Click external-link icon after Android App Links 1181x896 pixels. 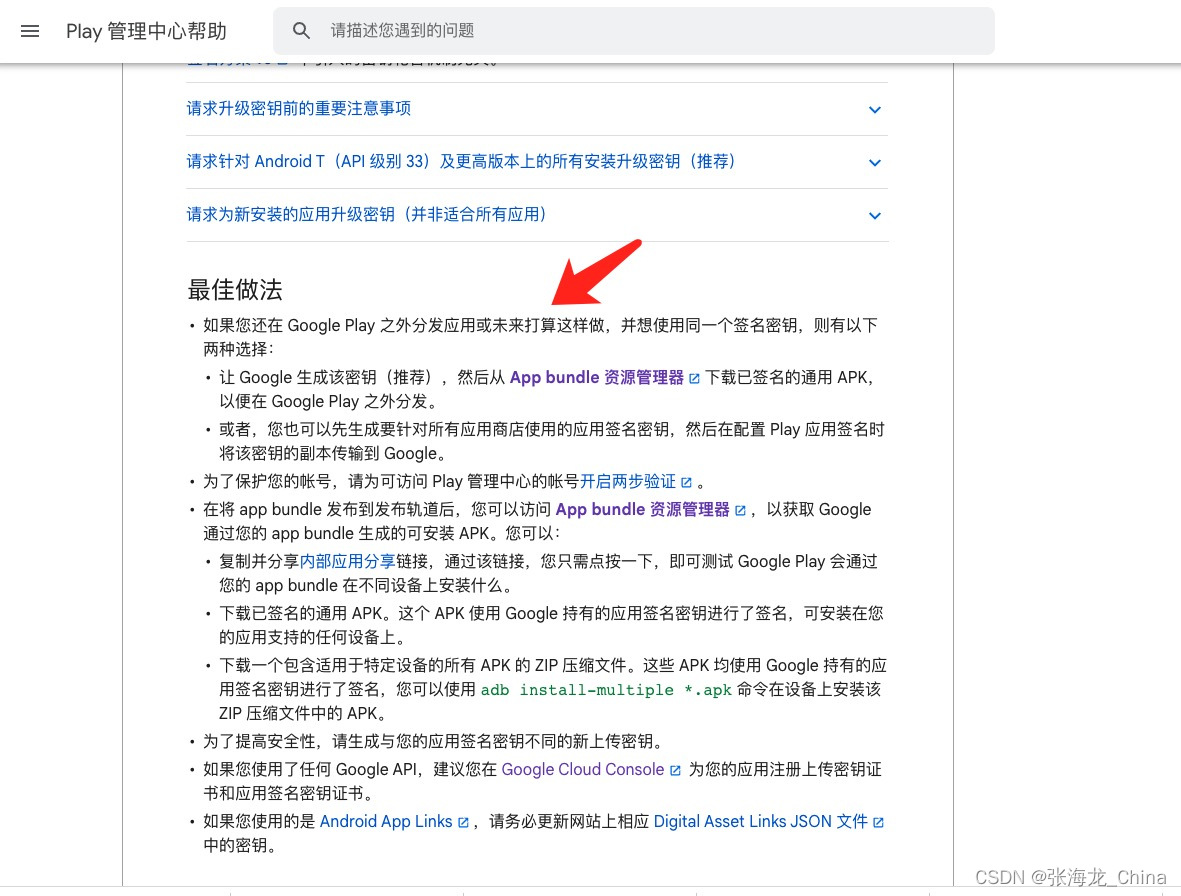pos(463,822)
